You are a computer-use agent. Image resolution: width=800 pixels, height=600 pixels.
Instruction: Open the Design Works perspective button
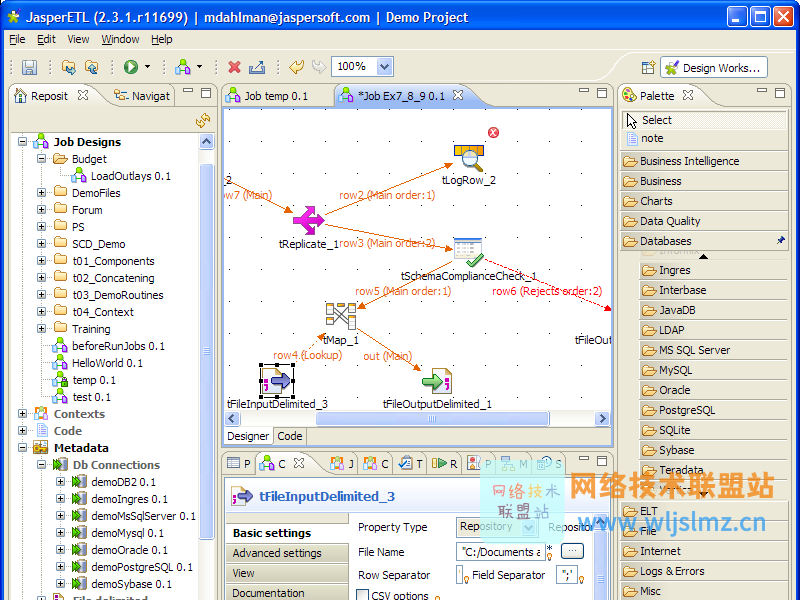click(714, 67)
